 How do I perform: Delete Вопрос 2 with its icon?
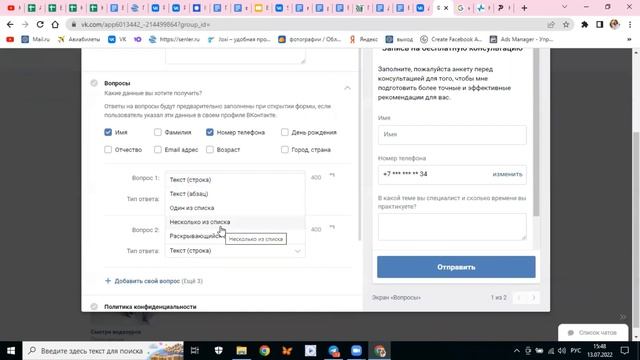click(332, 227)
